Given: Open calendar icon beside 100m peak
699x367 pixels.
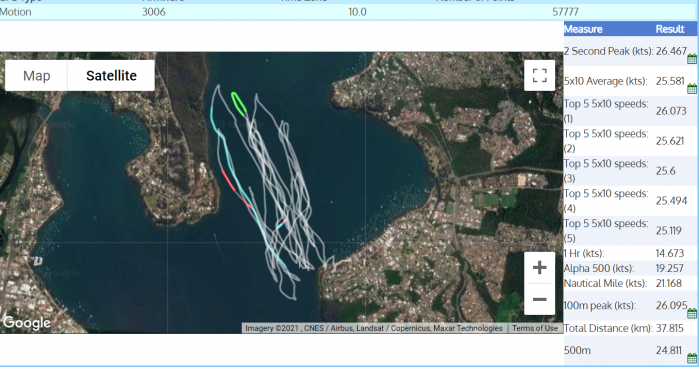Looking at the screenshot, I should click(x=692, y=313).
